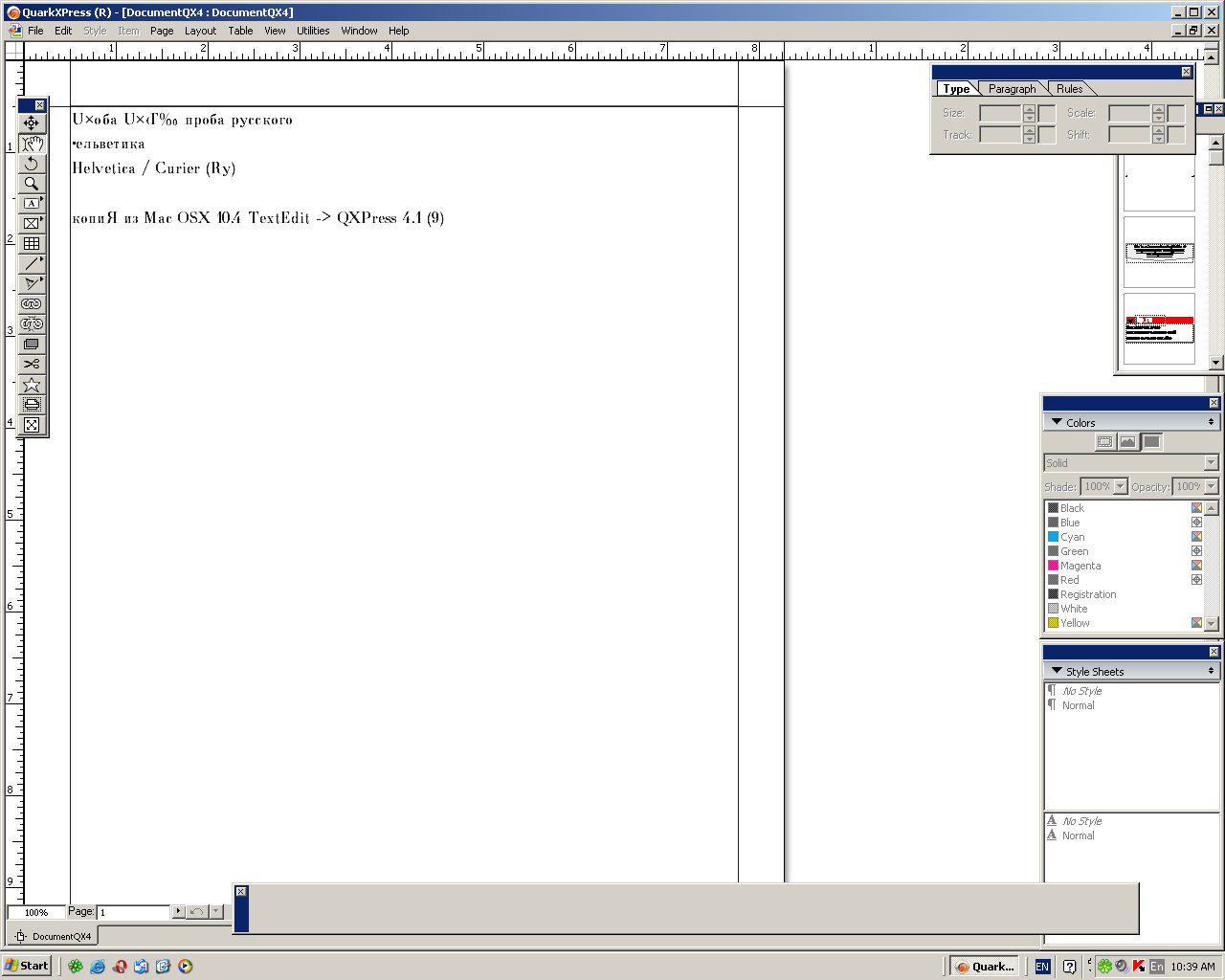Click the Start button

(x=27, y=966)
